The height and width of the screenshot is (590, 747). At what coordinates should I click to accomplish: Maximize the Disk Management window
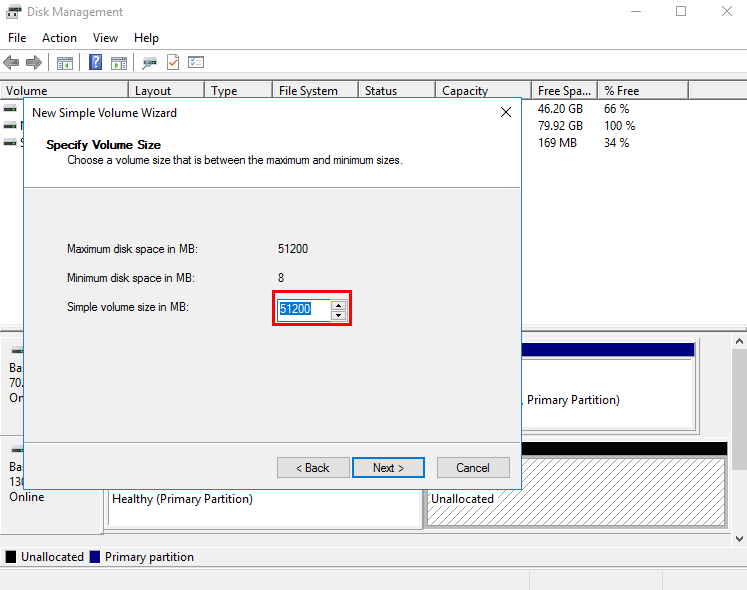pos(681,11)
